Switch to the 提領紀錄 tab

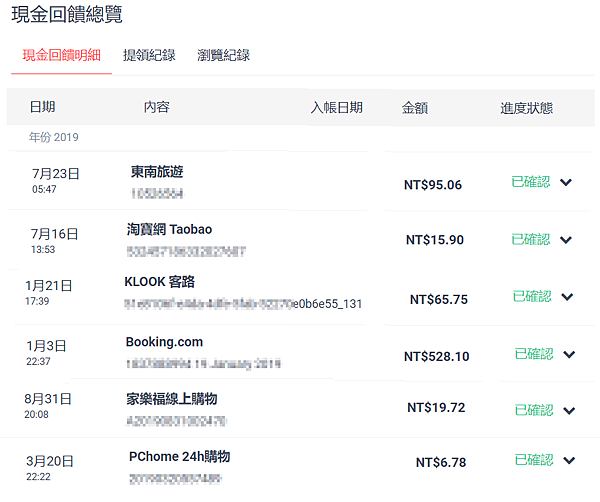click(x=147, y=56)
